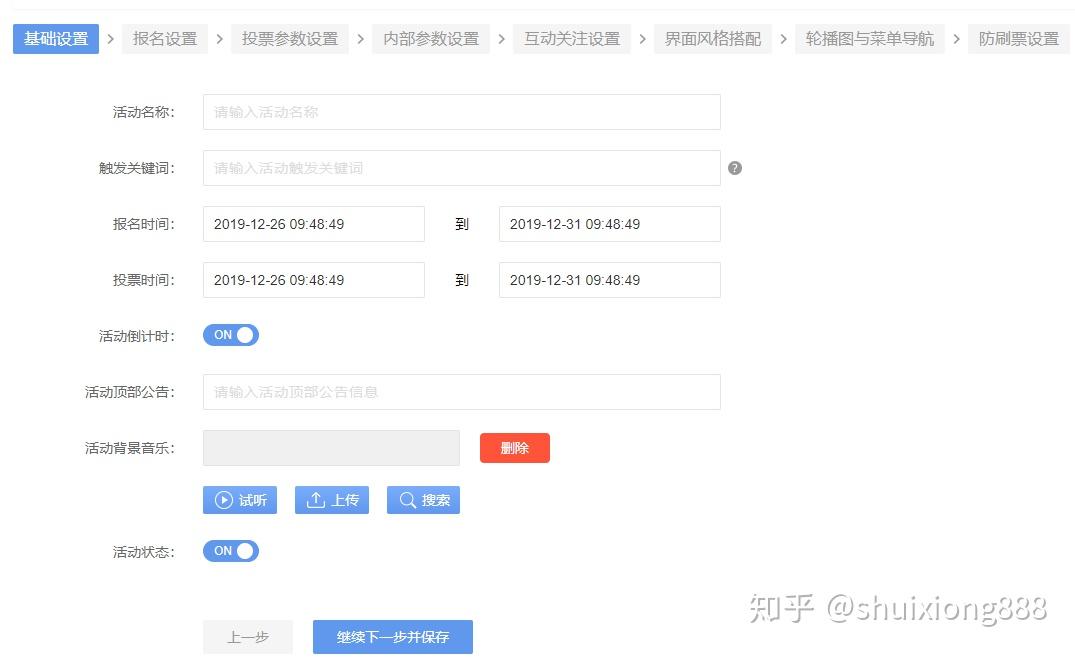Screen dimensions: 1075x657
Task: Focus the 活动名称 input field
Action: [x=461, y=112]
